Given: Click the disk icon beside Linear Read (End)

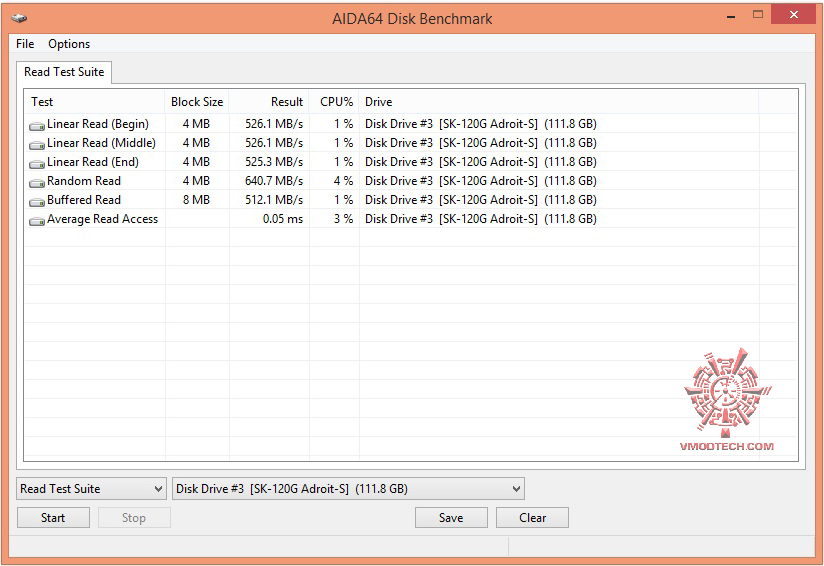Looking at the screenshot, I should pyautogui.click(x=37, y=163).
